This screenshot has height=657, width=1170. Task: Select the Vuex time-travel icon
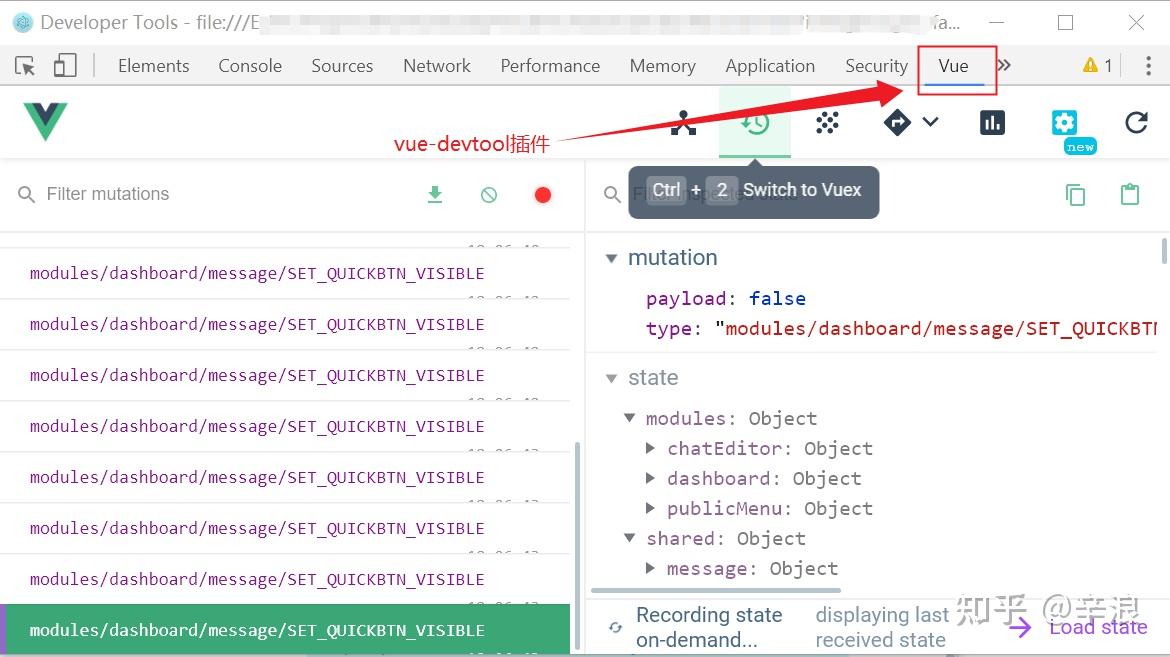click(755, 122)
